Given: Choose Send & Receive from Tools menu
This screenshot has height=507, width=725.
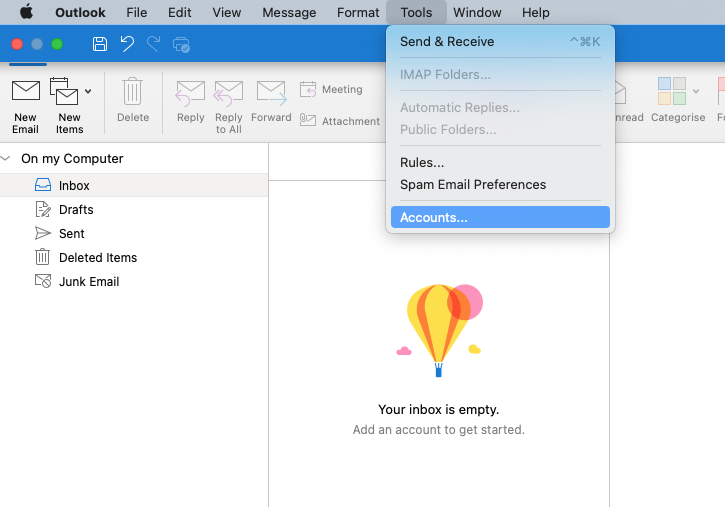Looking at the screenshot, I should point(500,42).
